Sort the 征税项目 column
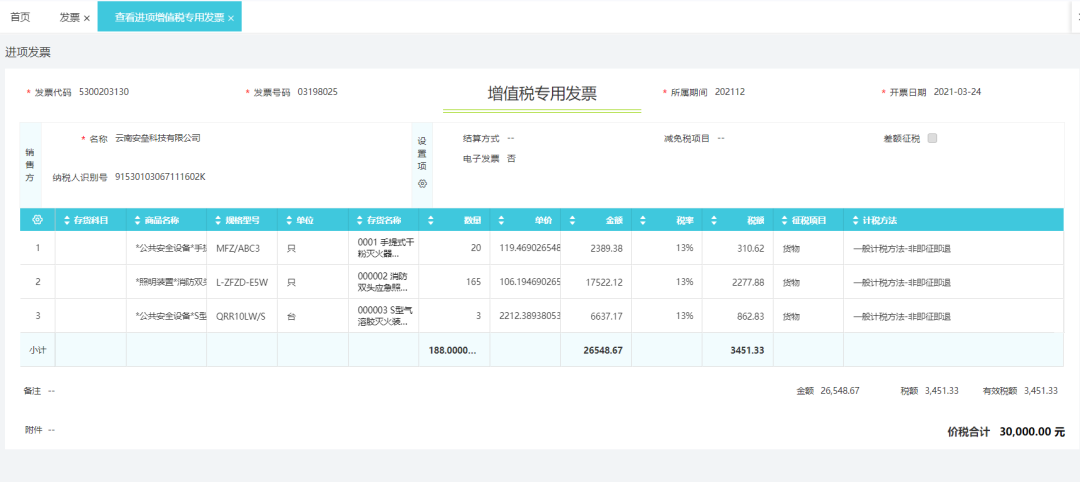Viewport: 1080px width, 482px height. (785, 220)
